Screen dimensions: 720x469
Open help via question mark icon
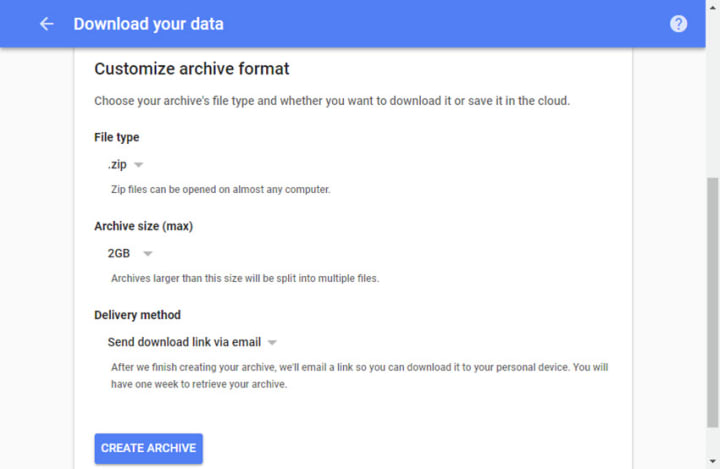pyautogui.click(x=678, y=23)
